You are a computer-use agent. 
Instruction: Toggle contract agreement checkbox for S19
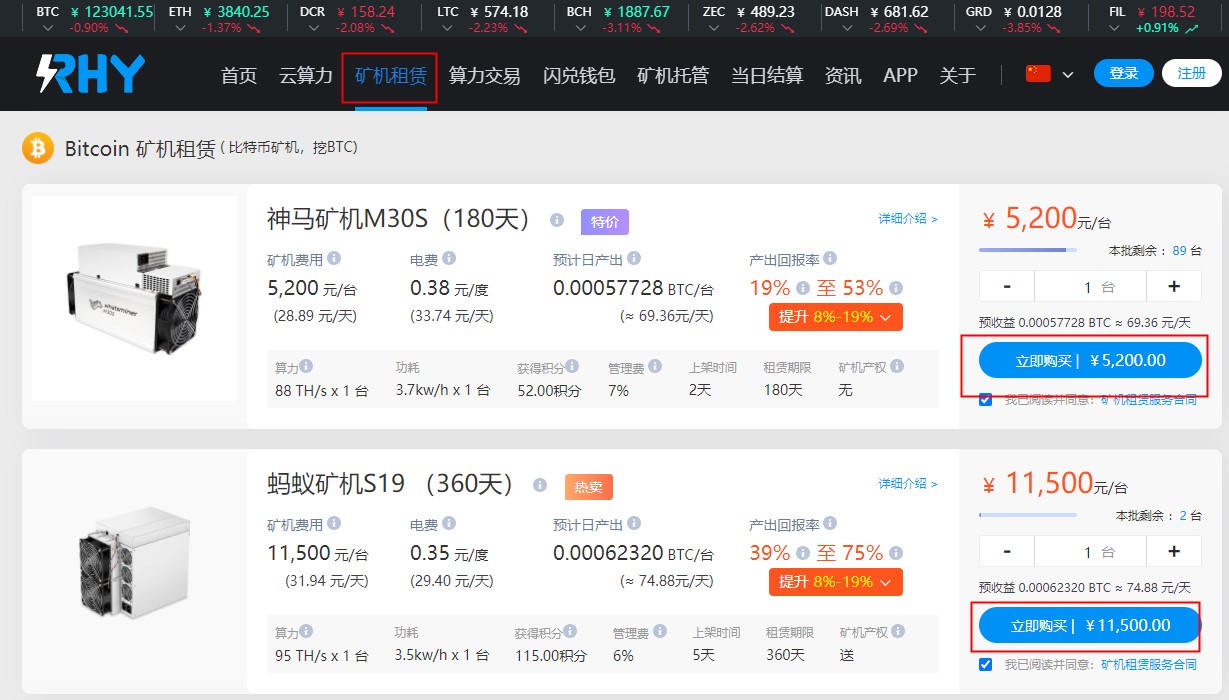point(986,664)
